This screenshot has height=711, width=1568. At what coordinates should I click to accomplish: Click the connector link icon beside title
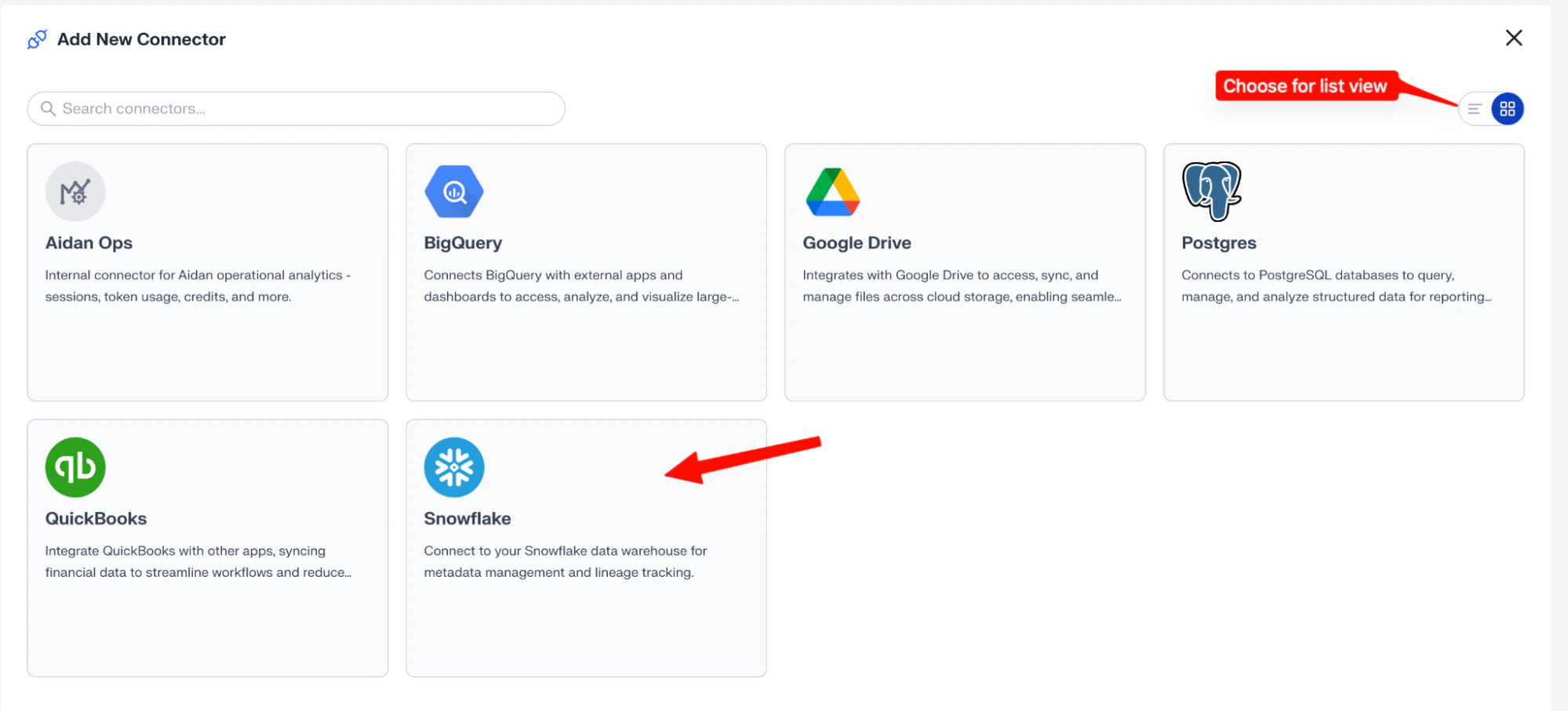pyautogui.click(x=37, y=39)
